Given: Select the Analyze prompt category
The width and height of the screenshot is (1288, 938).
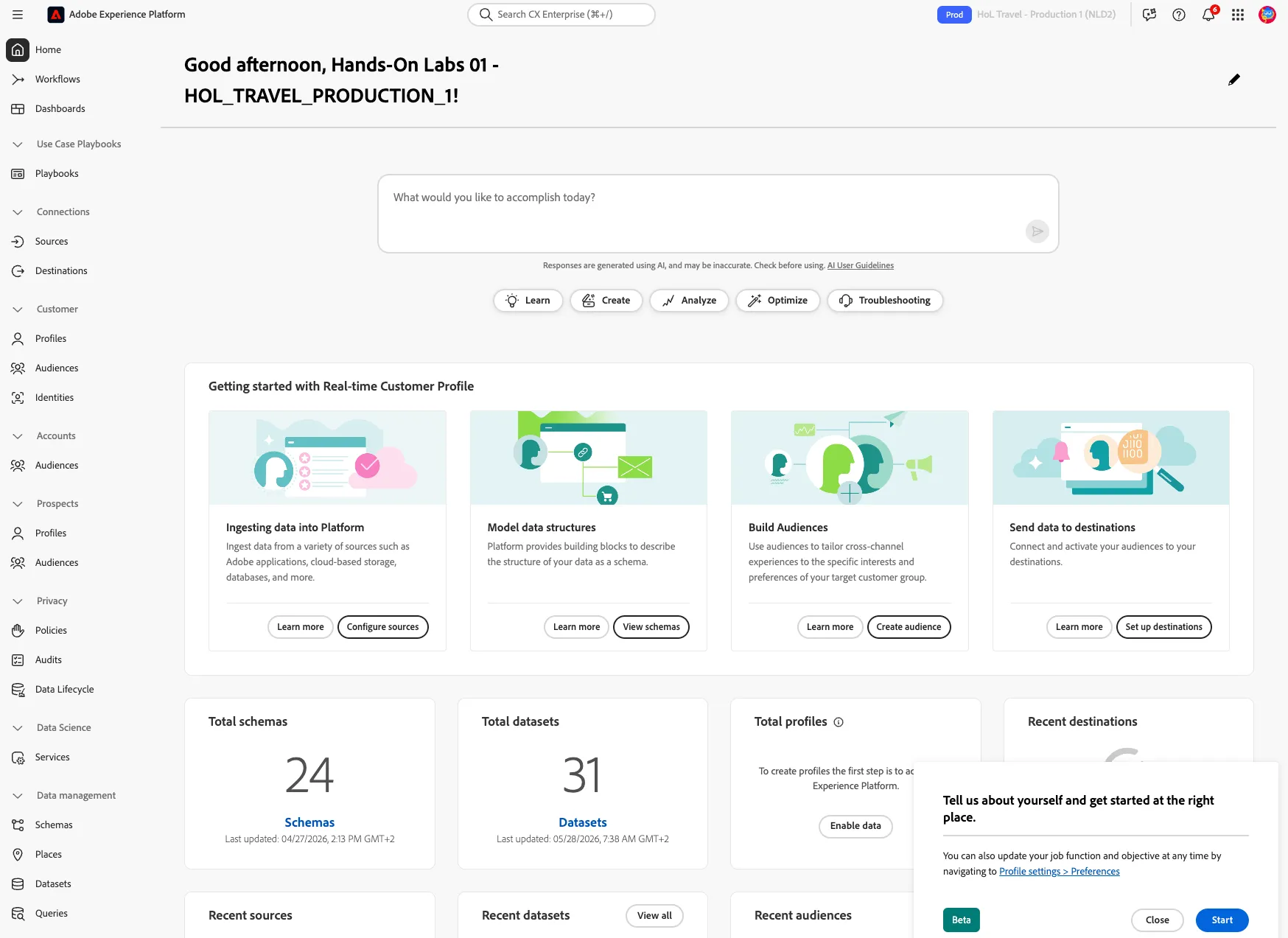Looking at the screenshot, I should click(x=689, y=300).
